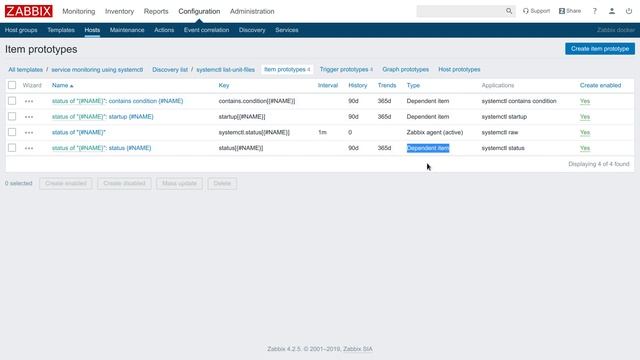Toggle Create enabled Yes for startup row
Screen dimensions: 640x360
[585, 116]
